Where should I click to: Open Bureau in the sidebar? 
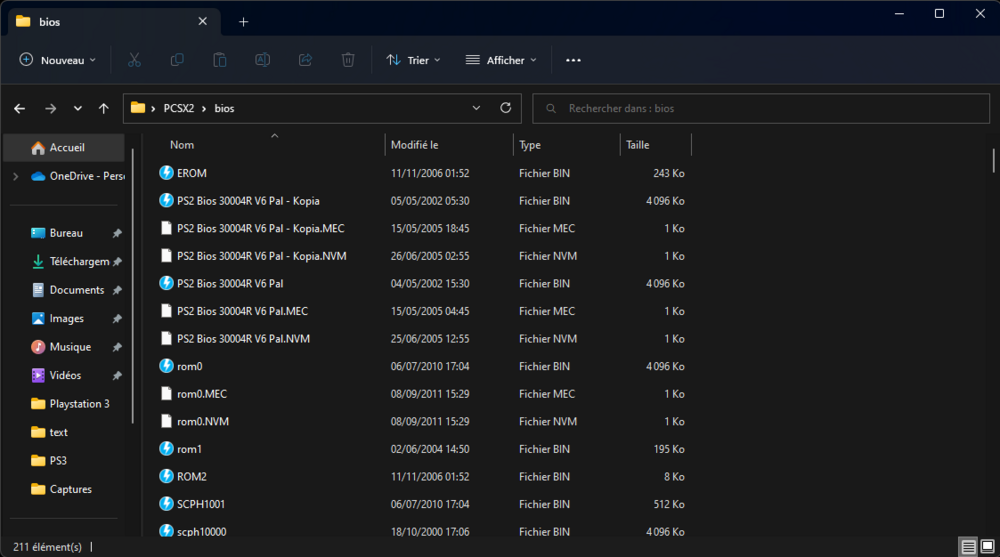point(66,234)
